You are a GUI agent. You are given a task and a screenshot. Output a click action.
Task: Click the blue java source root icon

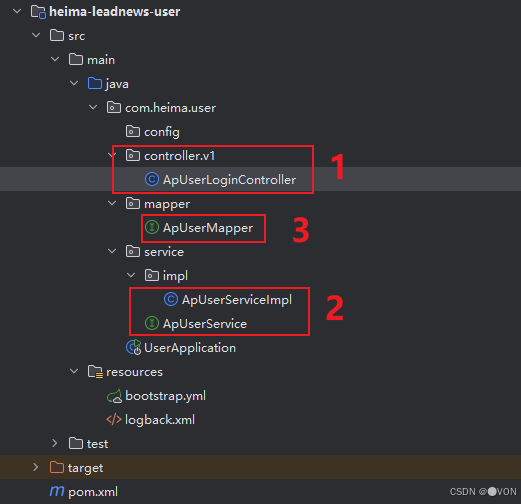(x=95, y=84)
